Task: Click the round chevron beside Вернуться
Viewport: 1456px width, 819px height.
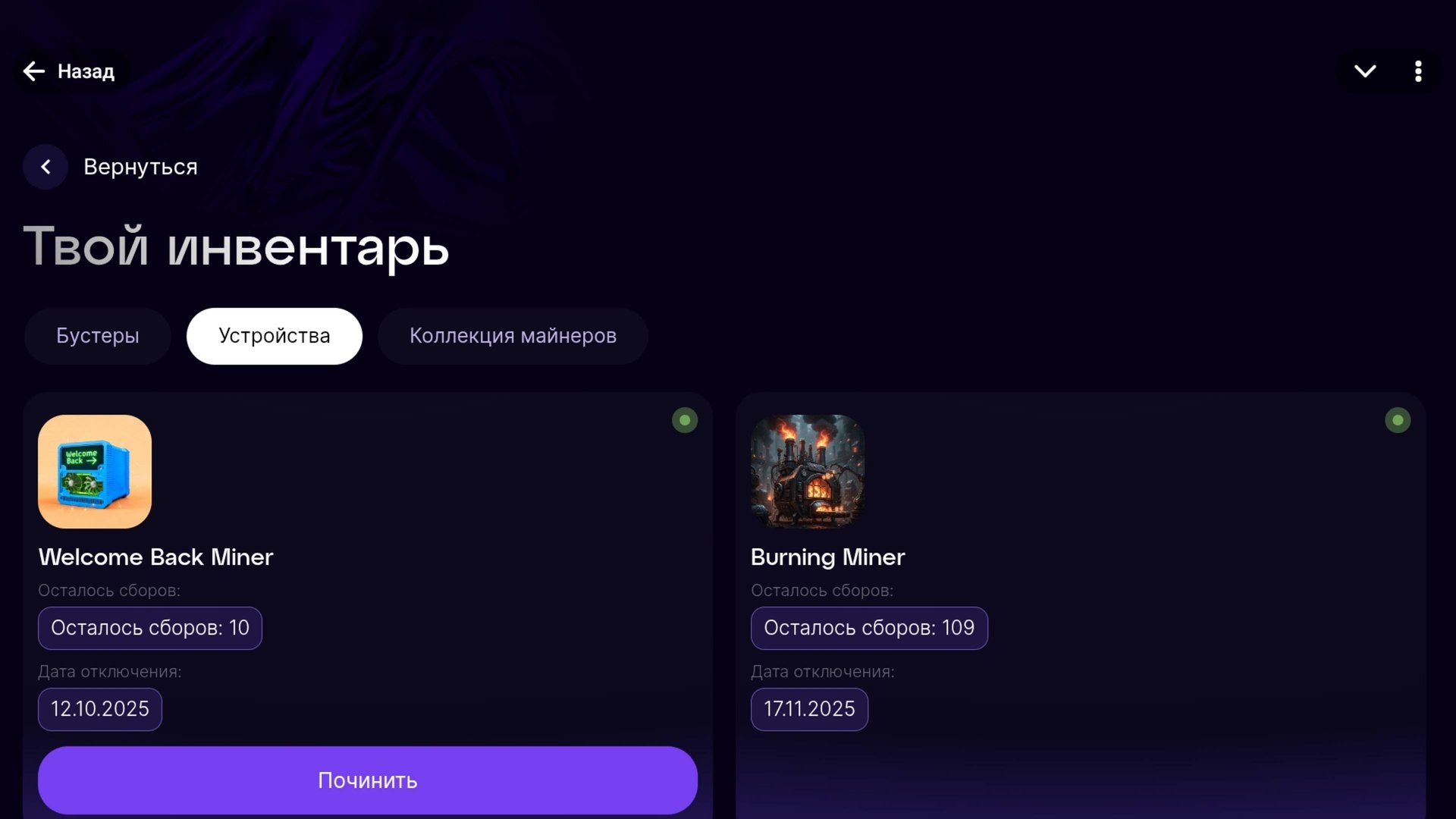Action: (x=45, y=167)
